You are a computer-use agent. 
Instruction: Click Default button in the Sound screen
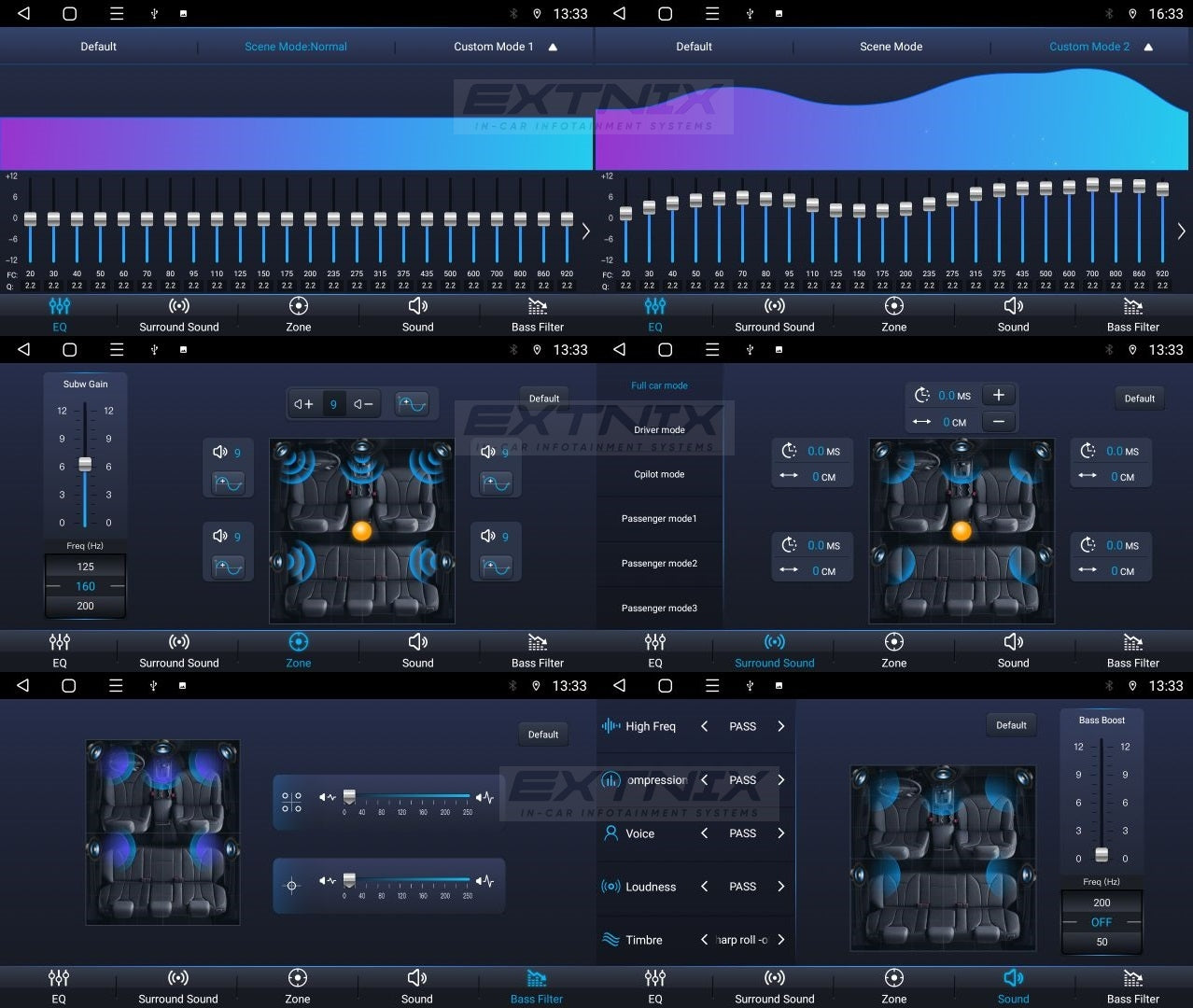tap(1011, 725)
